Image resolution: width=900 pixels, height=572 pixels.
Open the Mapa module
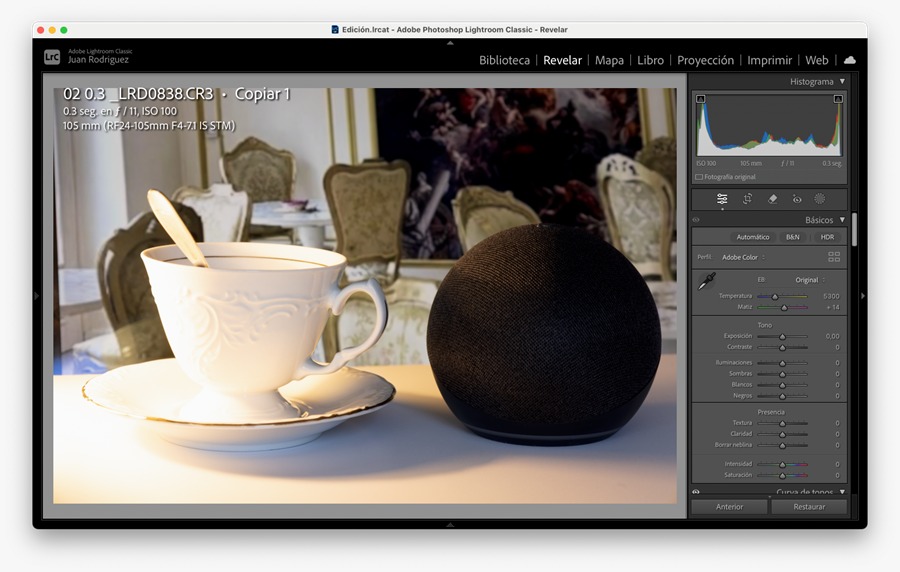click(x=609, y=60)
